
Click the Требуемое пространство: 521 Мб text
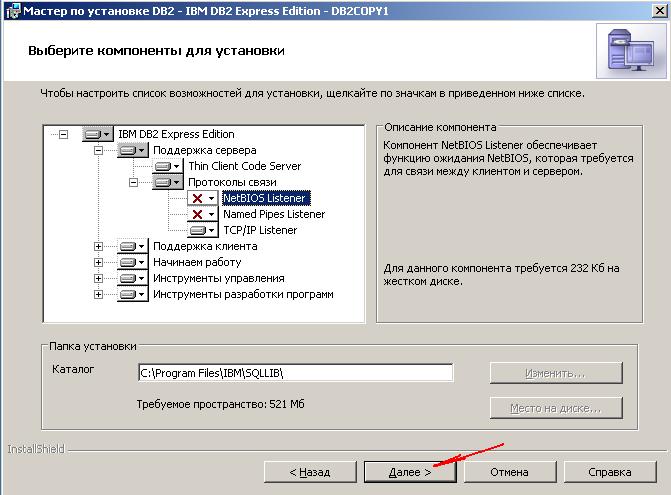click(220, 404)
